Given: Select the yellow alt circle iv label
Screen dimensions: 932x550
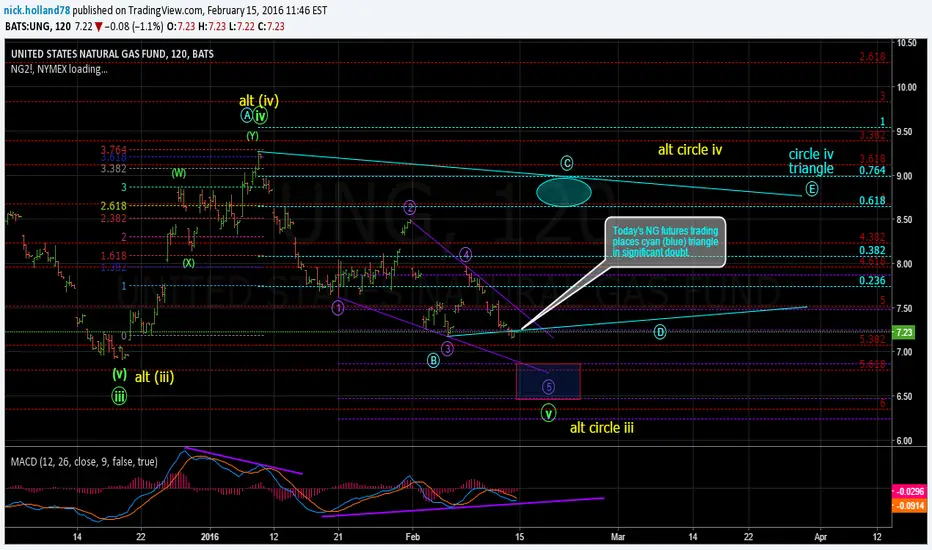Looking at the screenshot, I should point(689,150).
